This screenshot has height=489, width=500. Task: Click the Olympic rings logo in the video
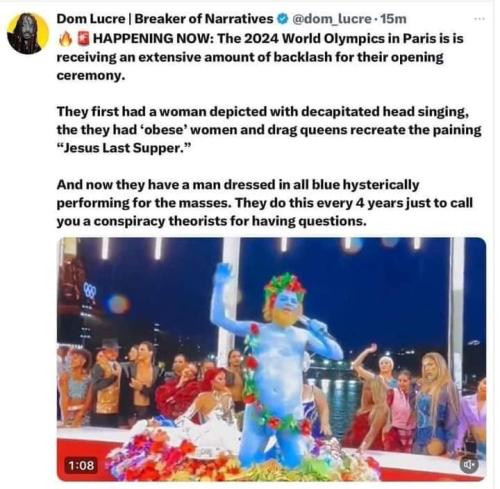tap(89, 290)
